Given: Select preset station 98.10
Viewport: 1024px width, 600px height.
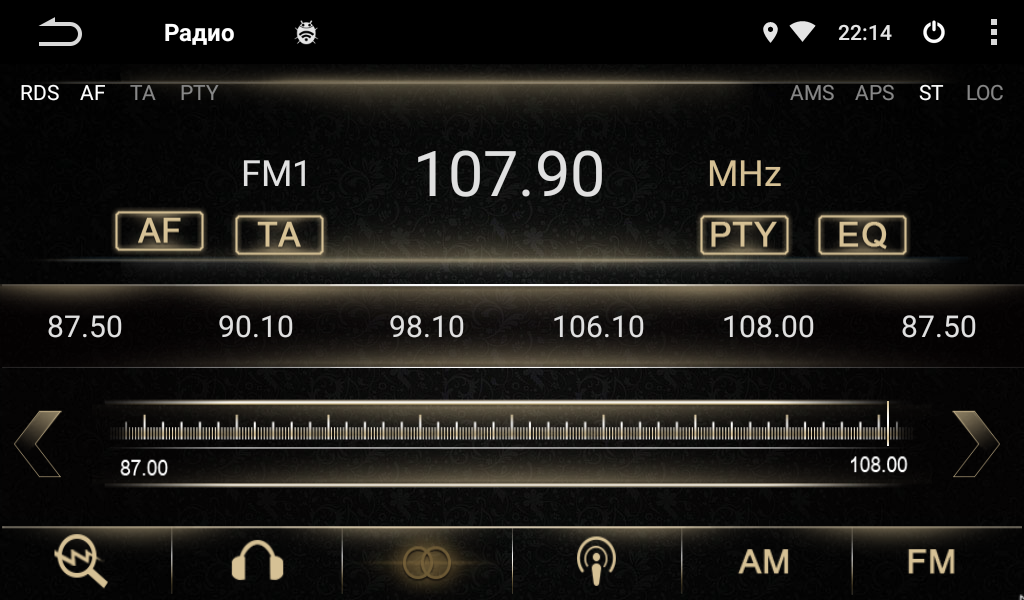Looking at the screenshot, I should pyautogui.click(x=427, y=327).
